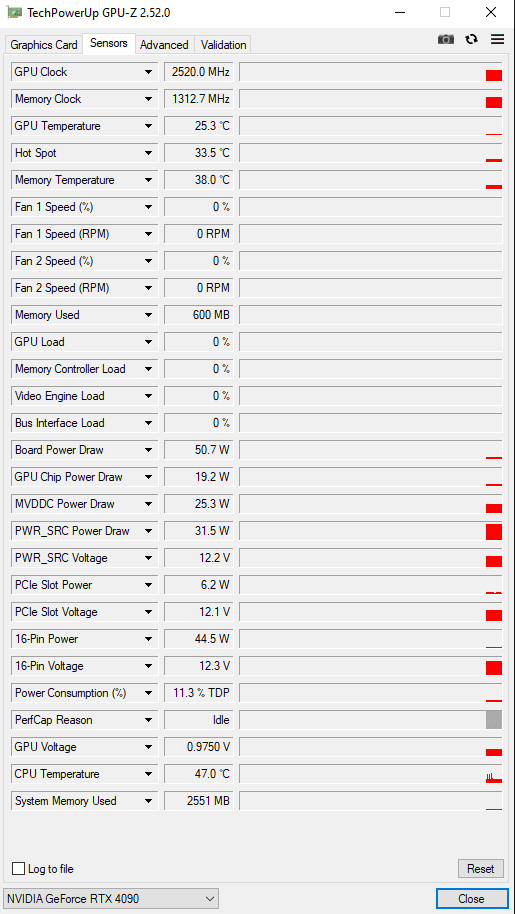
Task: Open the 16-Pin Power dropdown arrow
Action: [149, 639]
